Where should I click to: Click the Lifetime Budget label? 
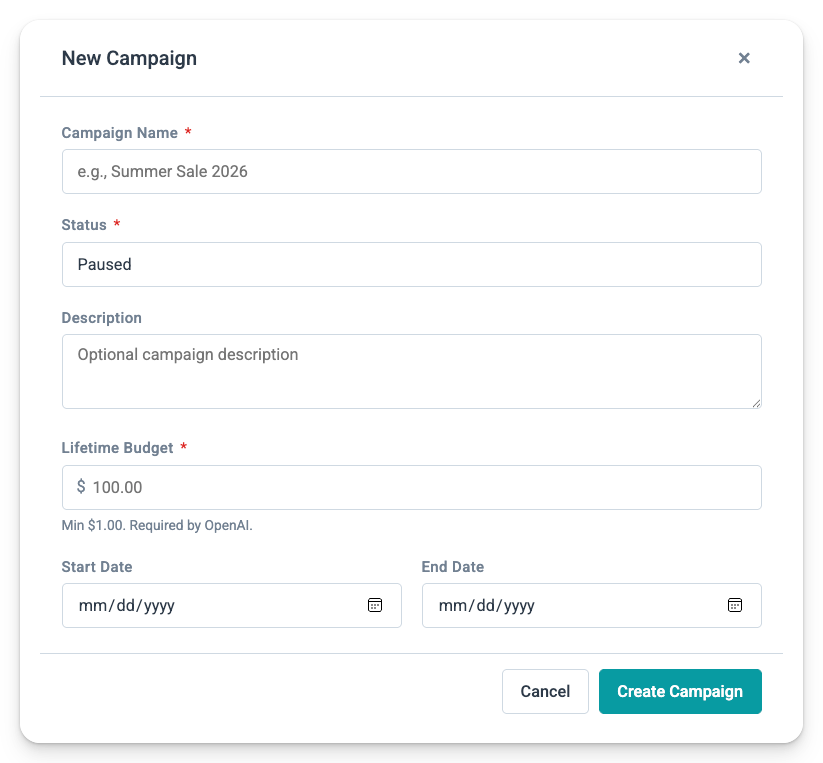(117, 447)
